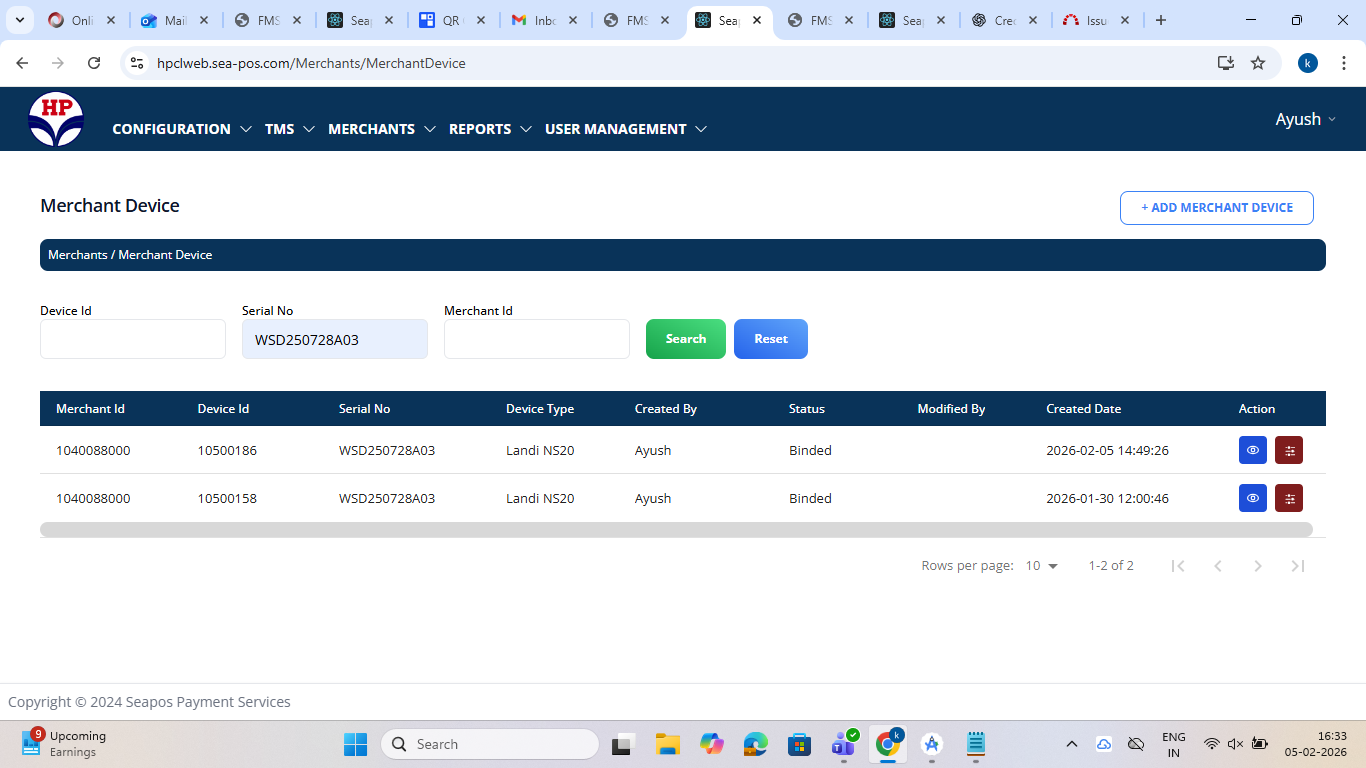Screen dimensions: 1366x768
Task: Go to first page of results
Action: coord(1178,566)
